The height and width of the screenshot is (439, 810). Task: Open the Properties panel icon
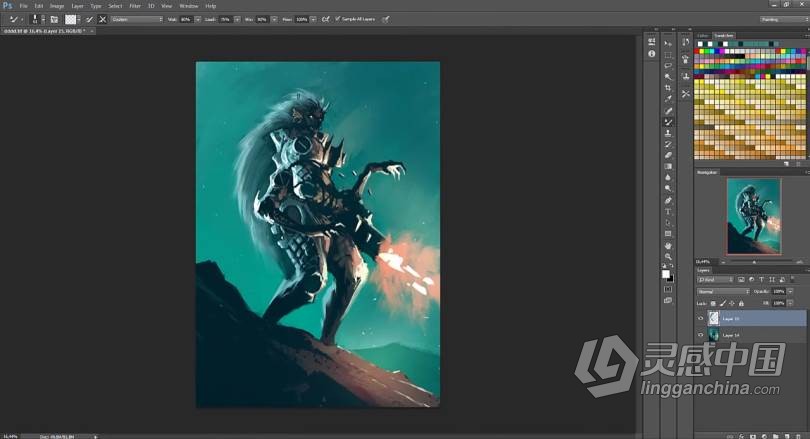[651, 42]
